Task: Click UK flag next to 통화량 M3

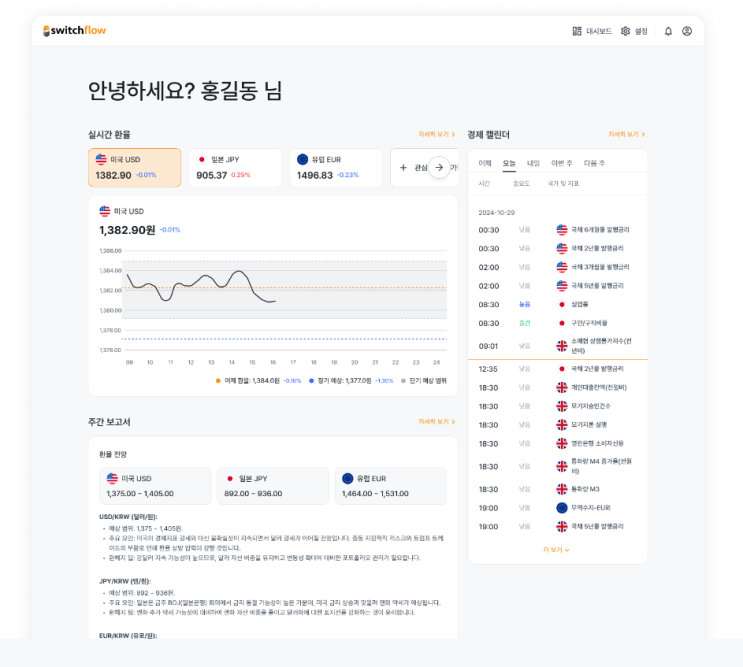Action: click(x=562, y=489)
